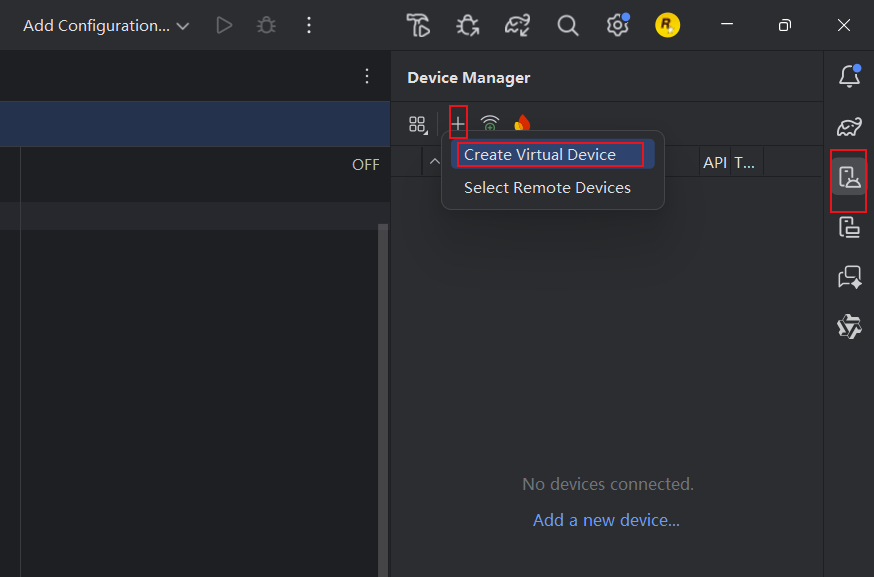Click the API column header
874x577 pixels.
coord(714,162)
